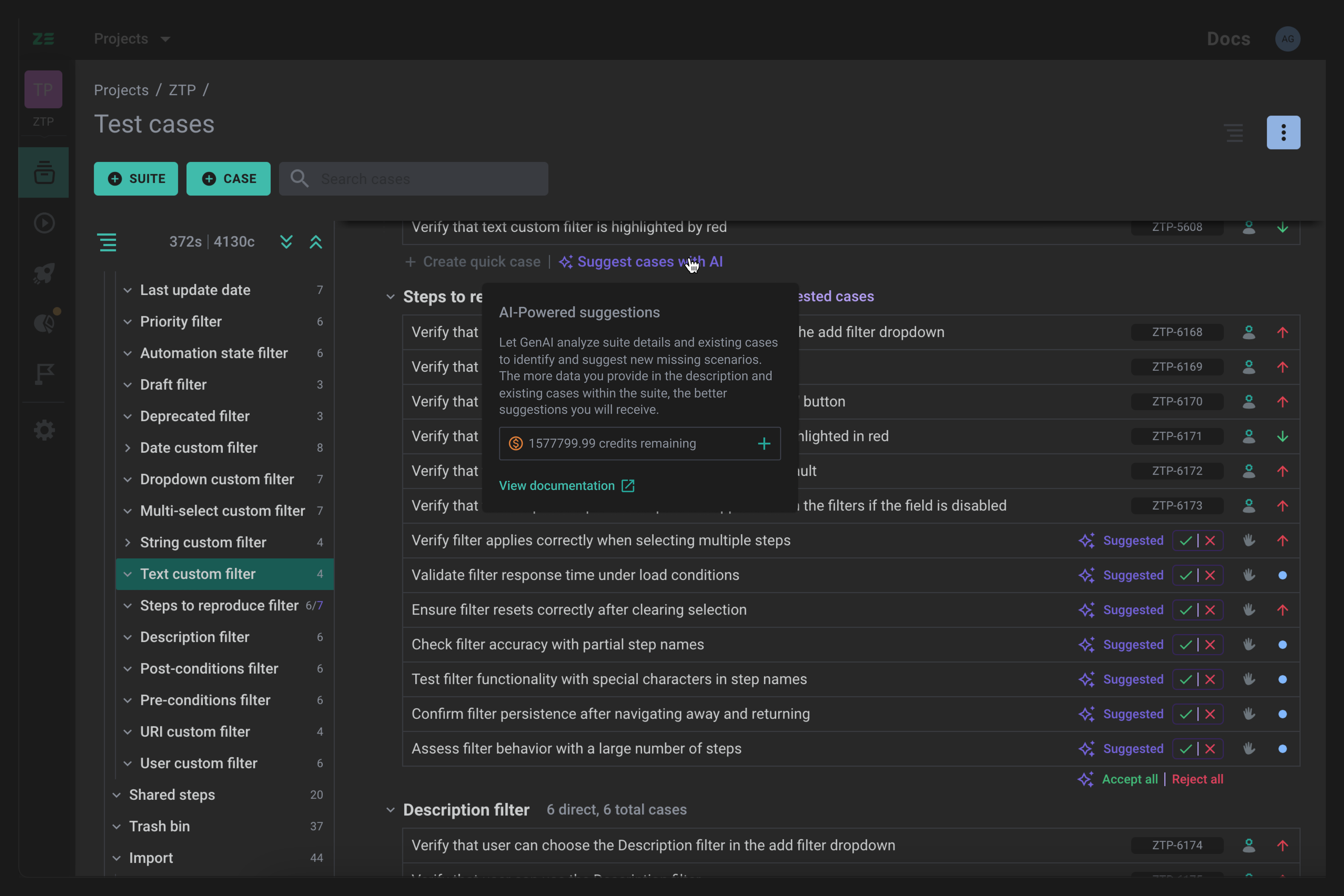Open the test runs sidebar icon
The width and height of the screenshot is (1344, 896).
[44, 223]
